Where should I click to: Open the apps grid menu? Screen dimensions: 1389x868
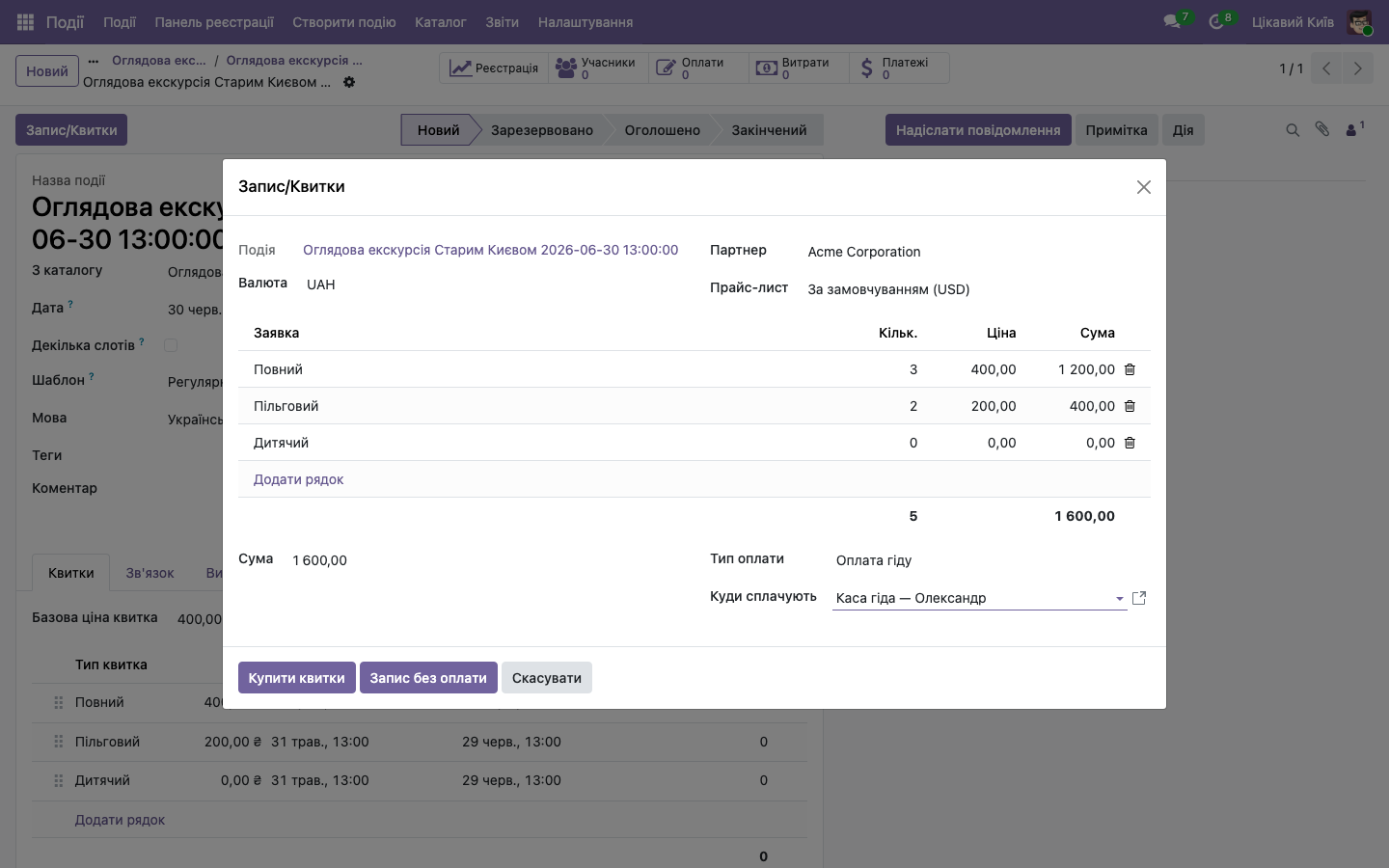26,21
